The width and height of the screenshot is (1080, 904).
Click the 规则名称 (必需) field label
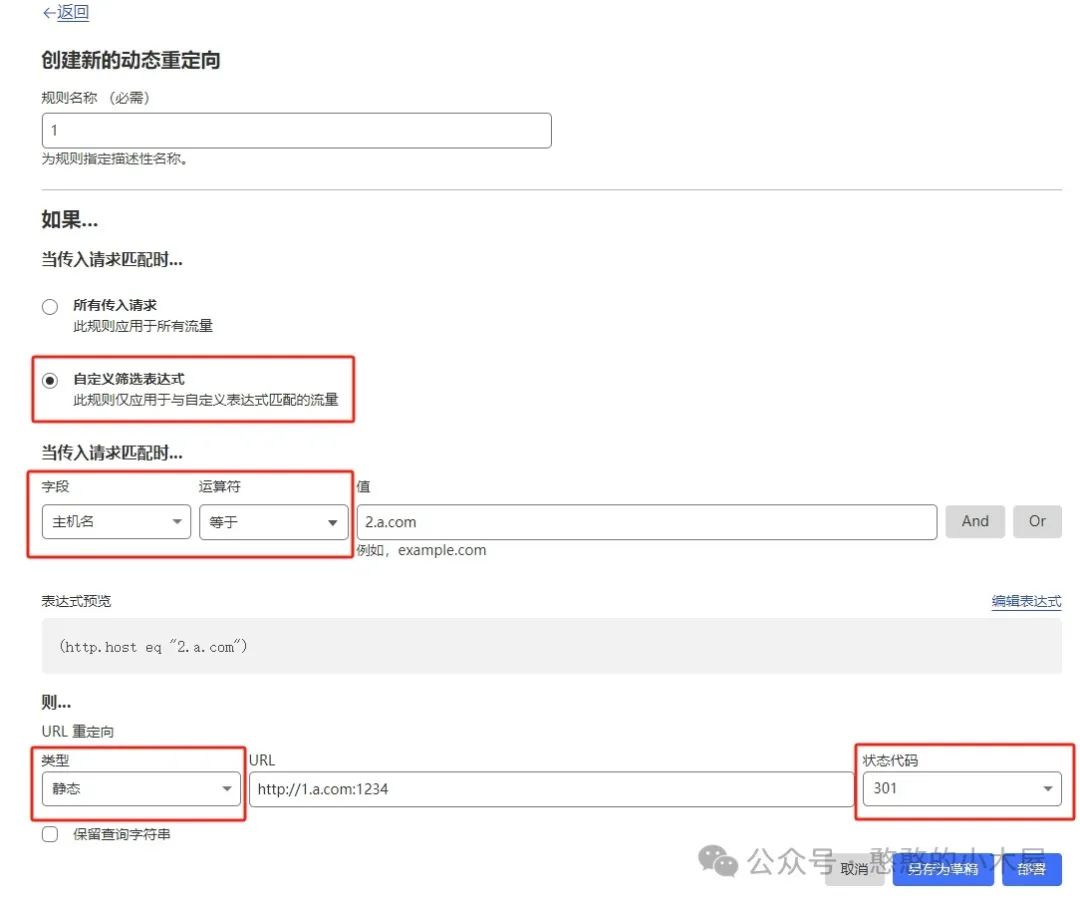pos(96,98)
